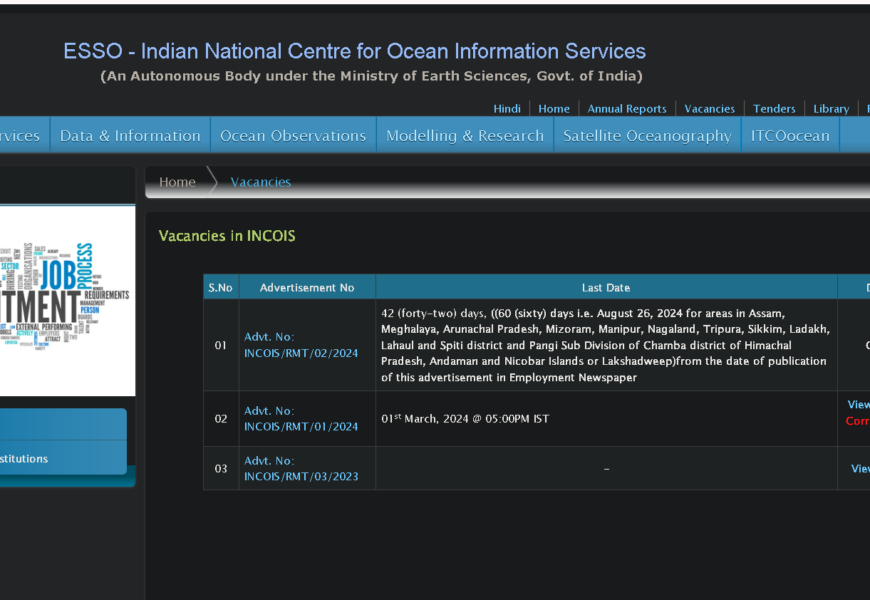The image size is (870, 600).
Task: Open the Data & Information menu
Action: point(130,135)
